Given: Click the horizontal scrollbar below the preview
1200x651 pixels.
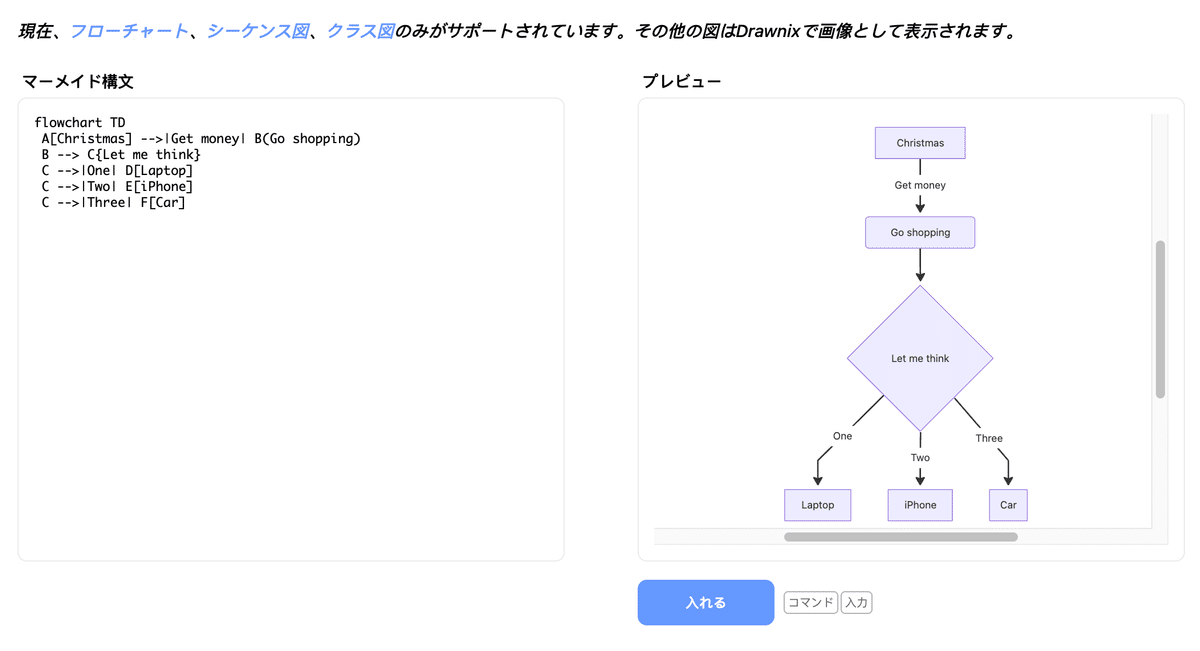Looking at the screenshot, I should (x=900, y=537).
